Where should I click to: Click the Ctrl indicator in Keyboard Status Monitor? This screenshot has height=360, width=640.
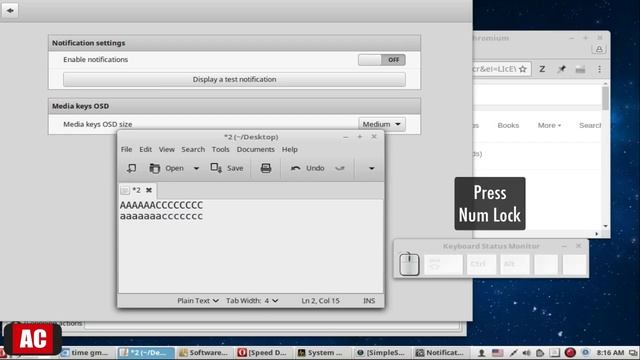coord(481,264)
